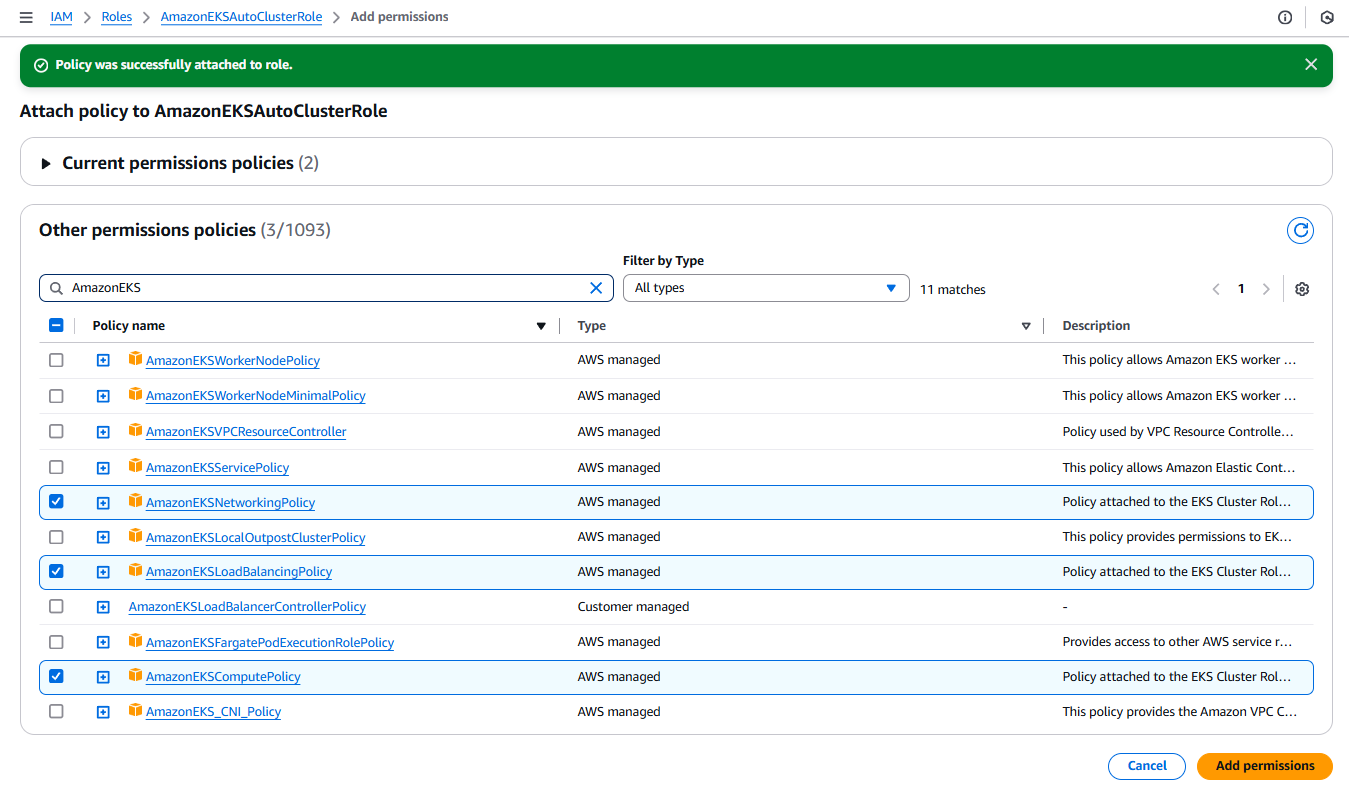Go to Roles breadcrumb
The height and width of the screenshot is (809, 1349).
(117, 17)
